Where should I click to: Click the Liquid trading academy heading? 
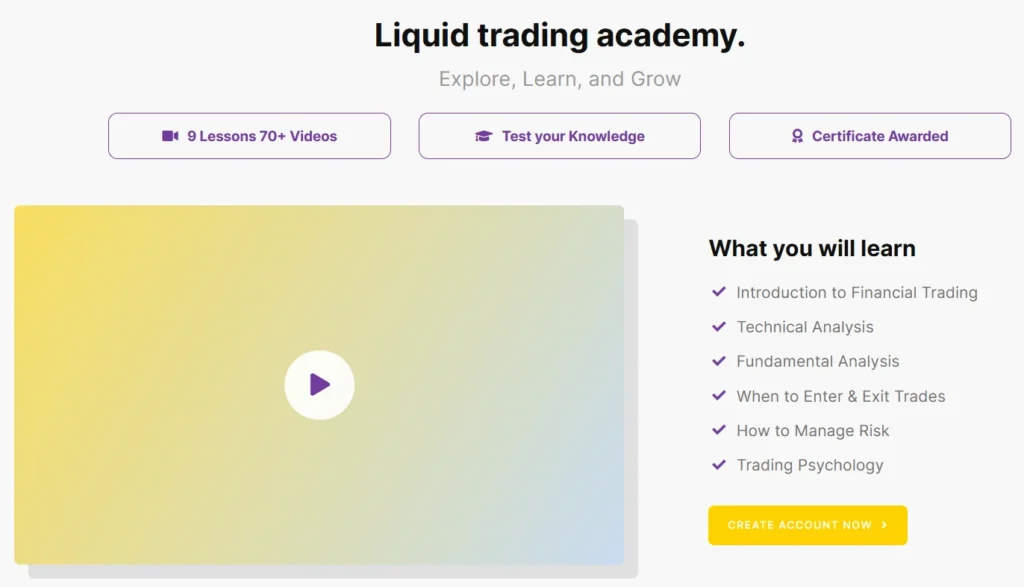coord(560,36)
